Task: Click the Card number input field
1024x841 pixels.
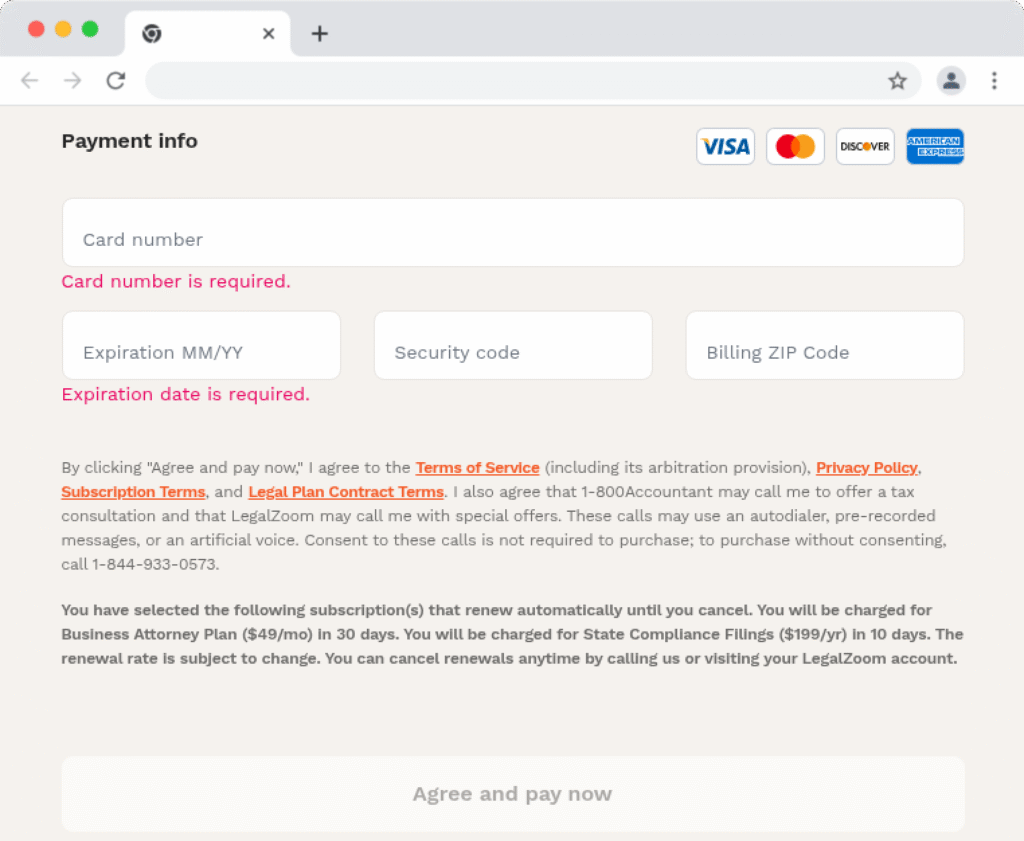Action: (x=513, y=232)
